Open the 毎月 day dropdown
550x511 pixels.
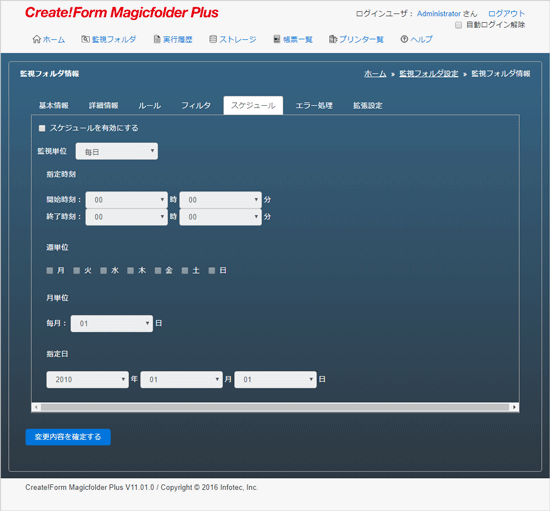pyautogui.click(x=112, y=323)
